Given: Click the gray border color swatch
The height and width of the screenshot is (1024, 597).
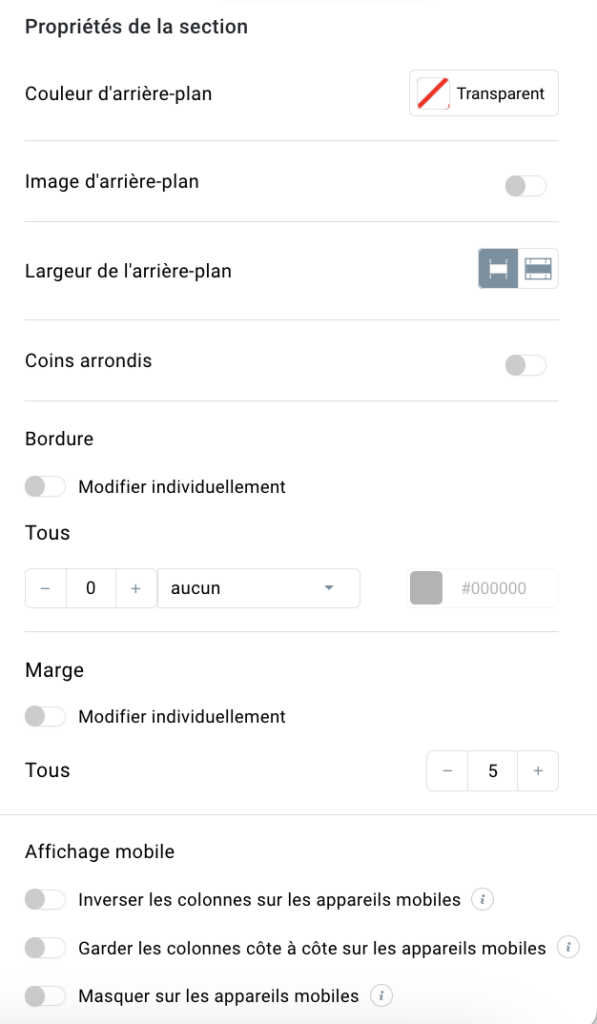Looking at the screenshot, I should click(427, 588).
